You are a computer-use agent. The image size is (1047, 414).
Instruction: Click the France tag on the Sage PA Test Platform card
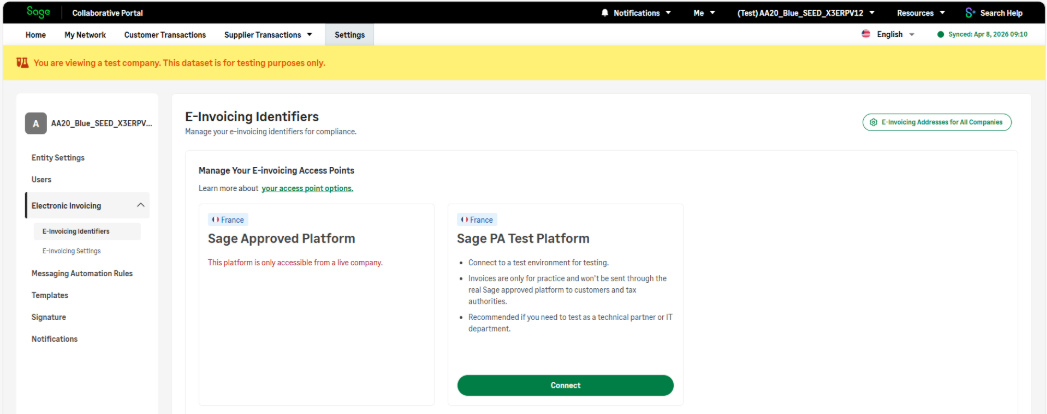pyautogui.click(x=477, y=220)
